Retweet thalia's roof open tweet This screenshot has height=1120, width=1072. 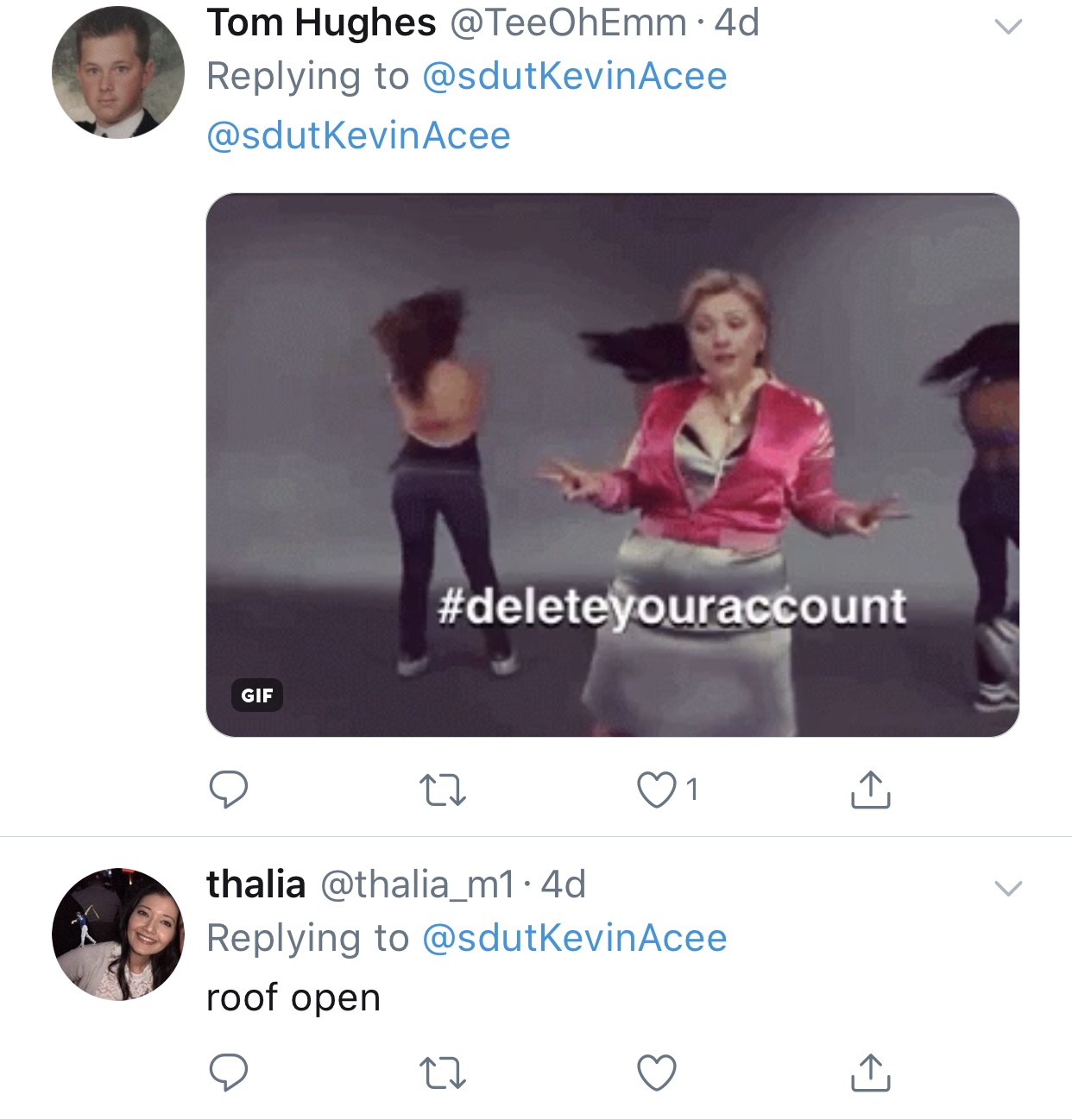coord(442,1073)
